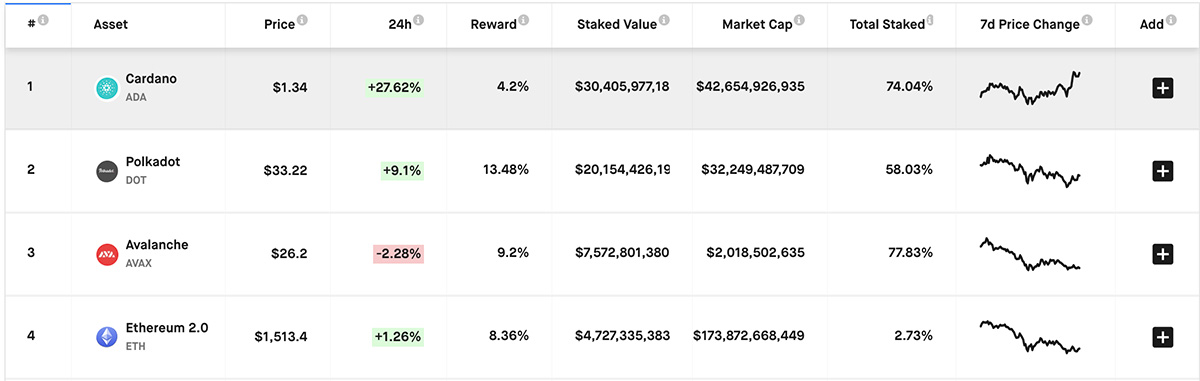Click the Ethereum 2.0 logo icon

point(106,337)
